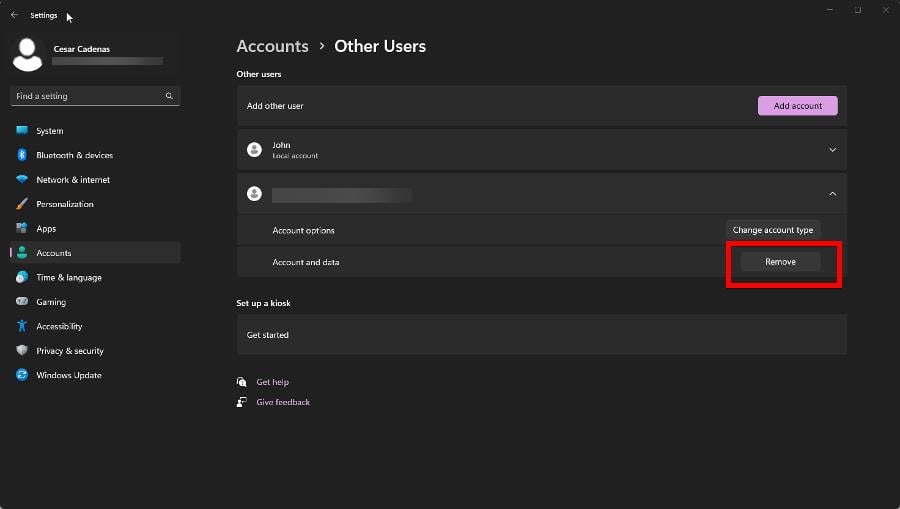Click the back arrow in Settings
Screen dimensions: 900x509
(14, 15)
